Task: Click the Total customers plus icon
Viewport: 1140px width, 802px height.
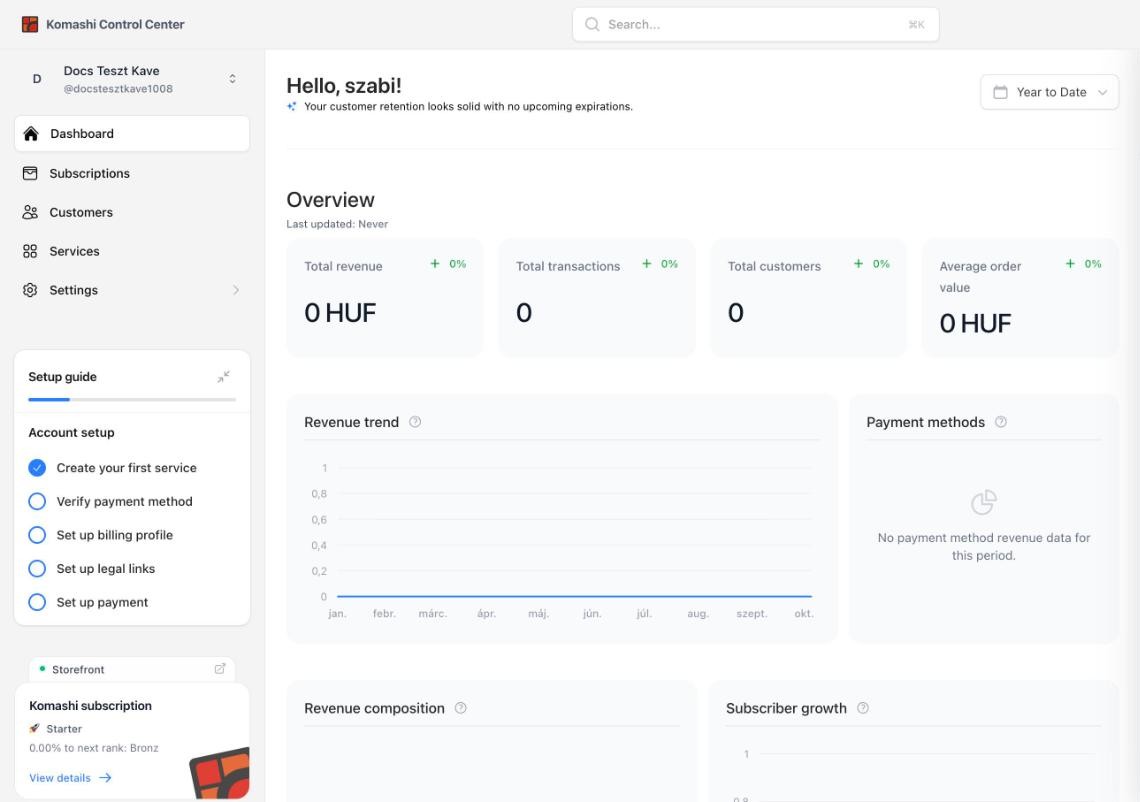Action: pos(858,264)
